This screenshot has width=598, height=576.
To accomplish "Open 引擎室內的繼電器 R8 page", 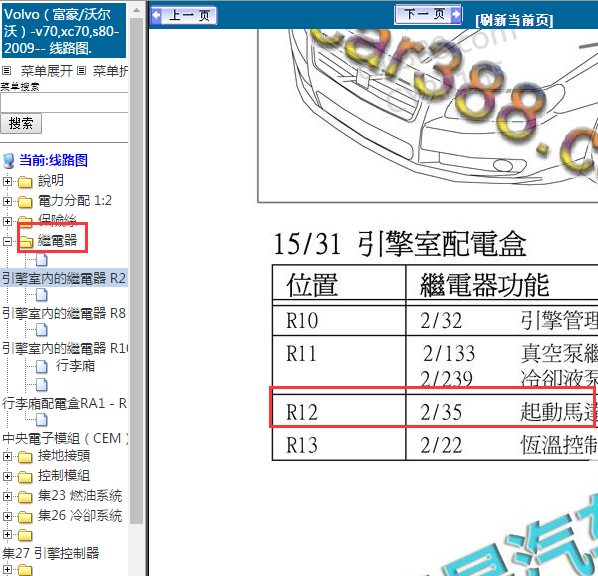I will pos(64,314).
